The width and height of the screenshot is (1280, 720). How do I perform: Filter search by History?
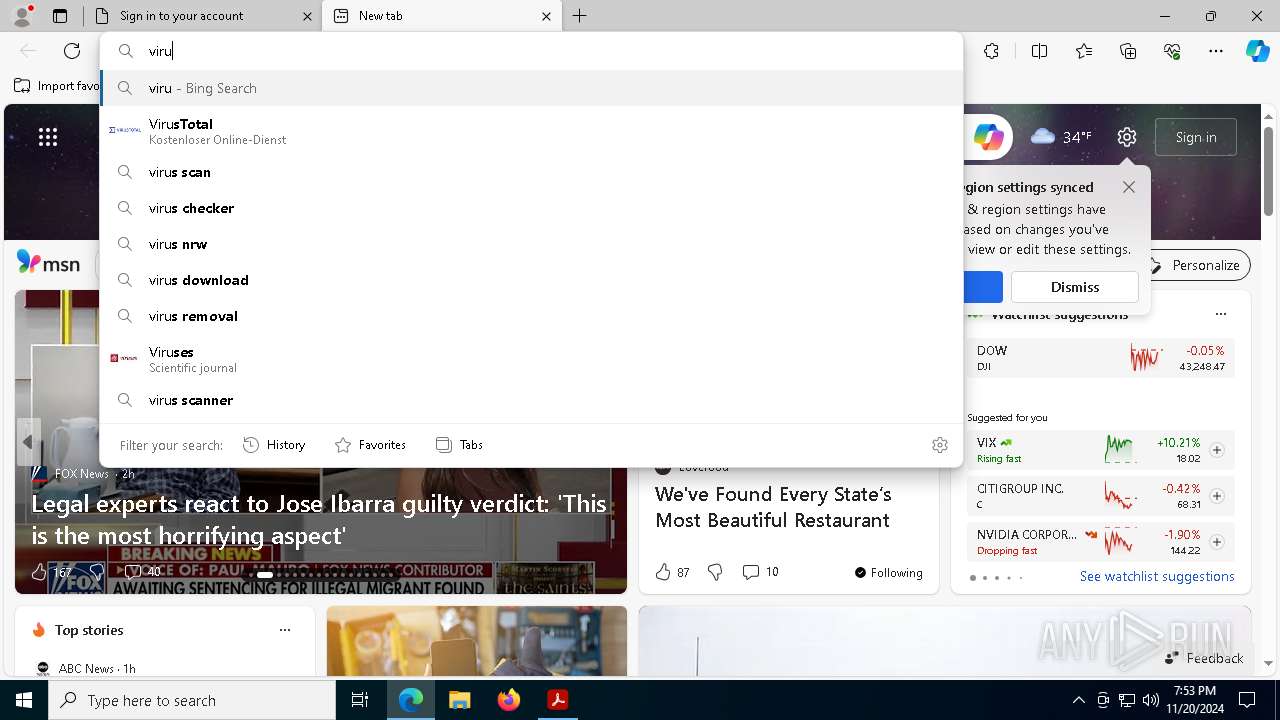tap(274, 445)
